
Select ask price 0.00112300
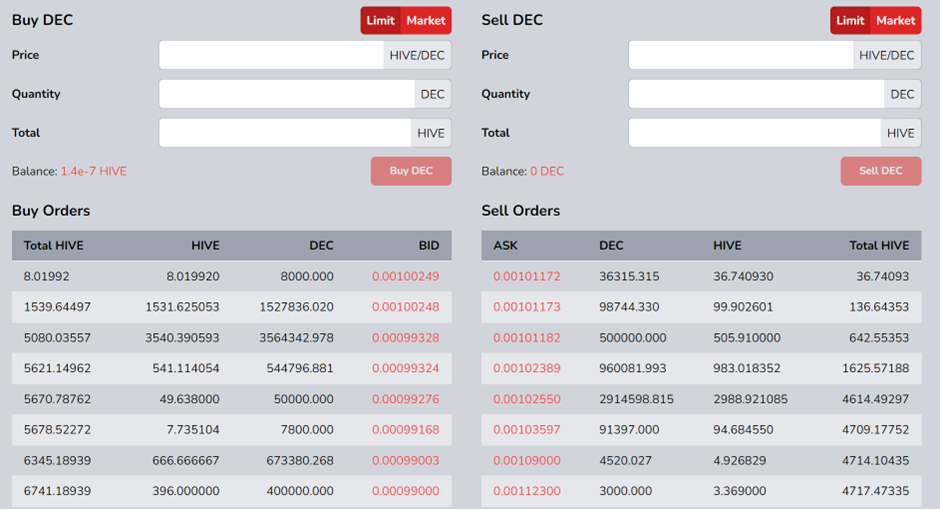[527, 491]
